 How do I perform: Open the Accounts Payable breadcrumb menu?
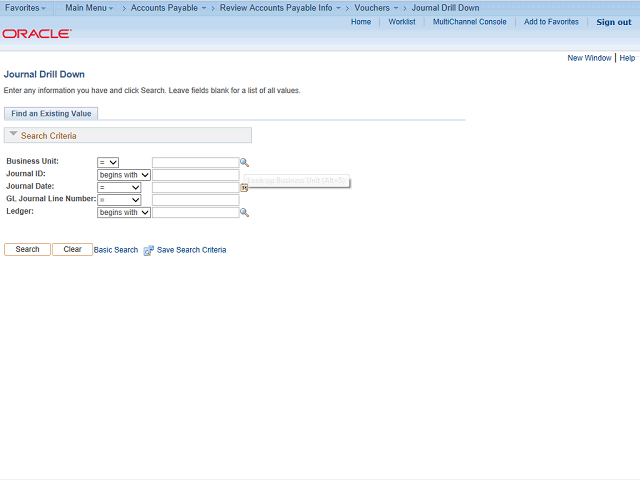pyautogui.click(x=168, y=8)
